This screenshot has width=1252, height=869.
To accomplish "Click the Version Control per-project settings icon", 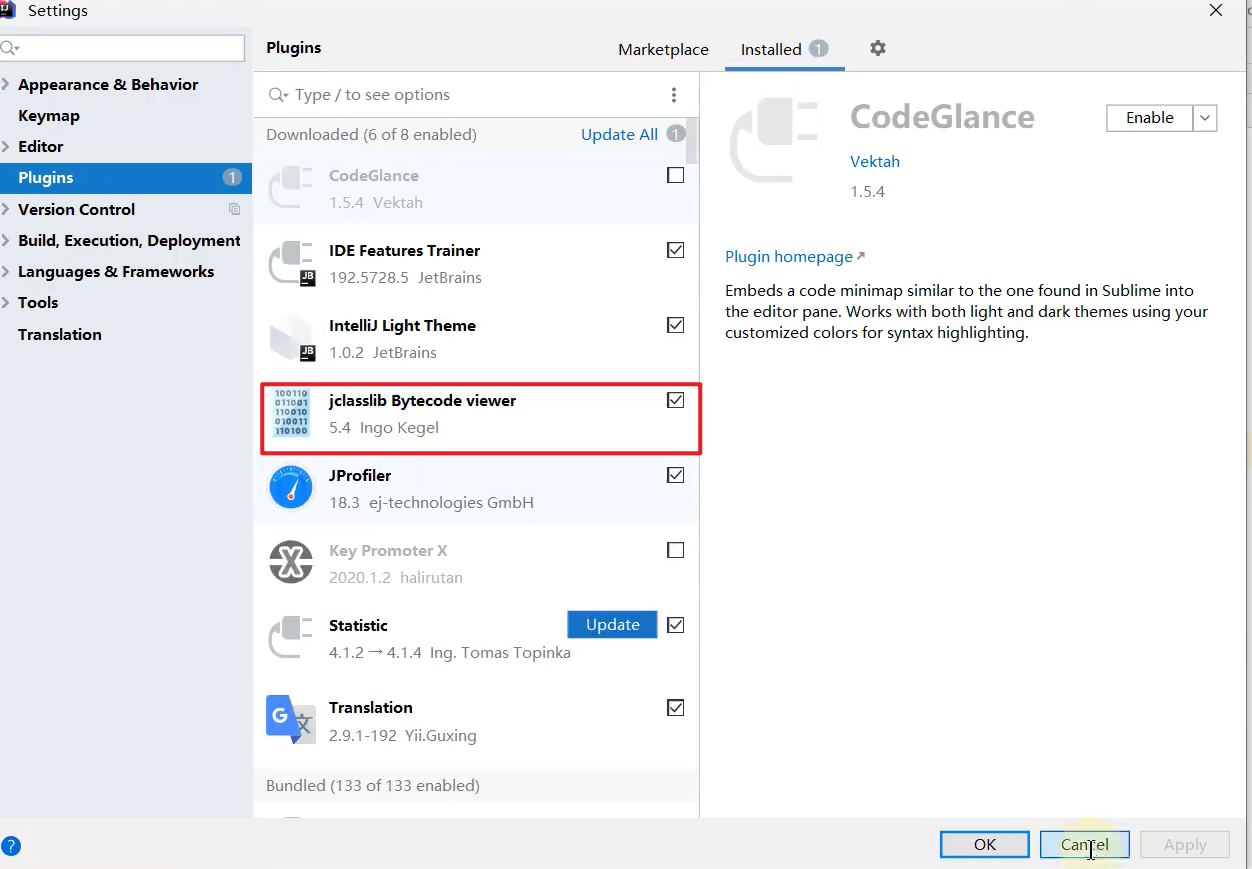I will point(234,209).
